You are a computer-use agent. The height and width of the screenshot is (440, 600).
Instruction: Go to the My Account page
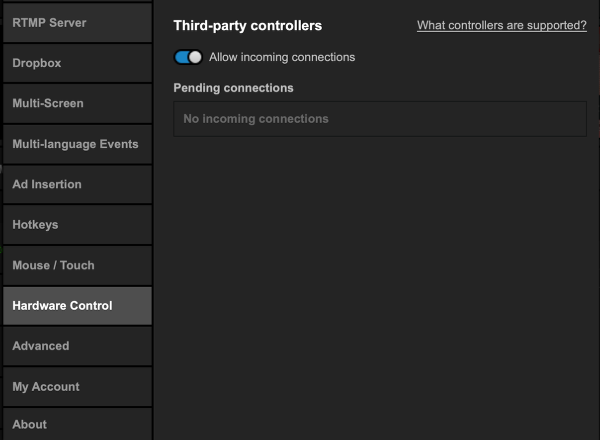click(77, 386)
